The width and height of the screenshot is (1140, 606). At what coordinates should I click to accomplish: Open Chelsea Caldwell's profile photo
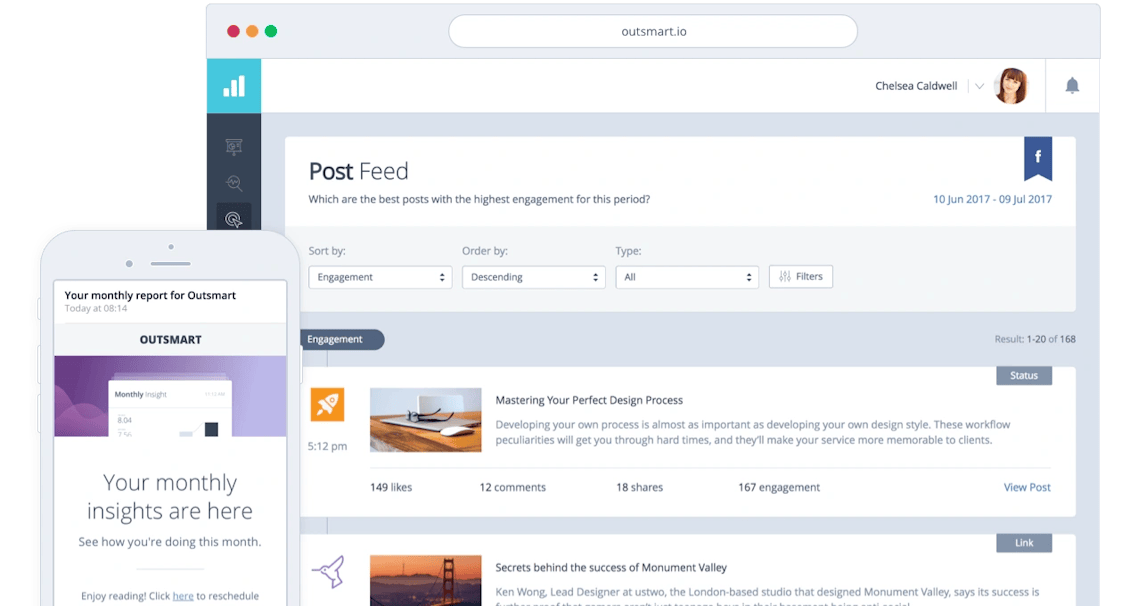click(1010, 86)
